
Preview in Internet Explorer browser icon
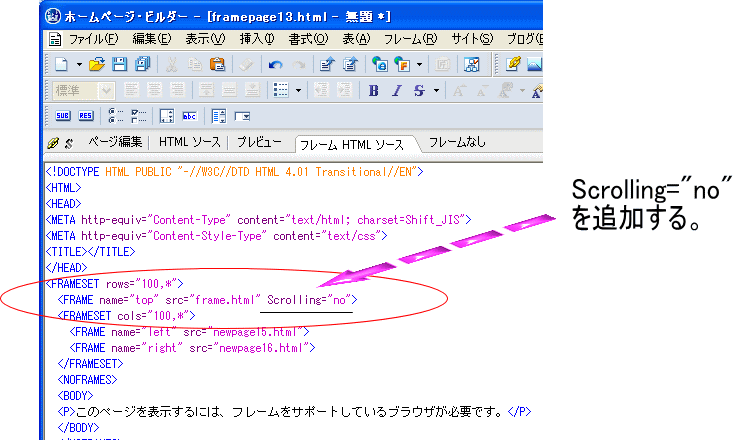pyautogui.click(x=379, y=64)
